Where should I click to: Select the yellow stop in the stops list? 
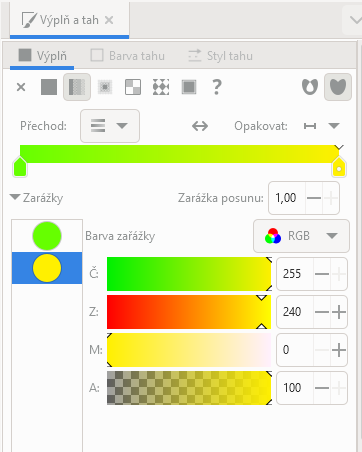[x=47, y=268]
